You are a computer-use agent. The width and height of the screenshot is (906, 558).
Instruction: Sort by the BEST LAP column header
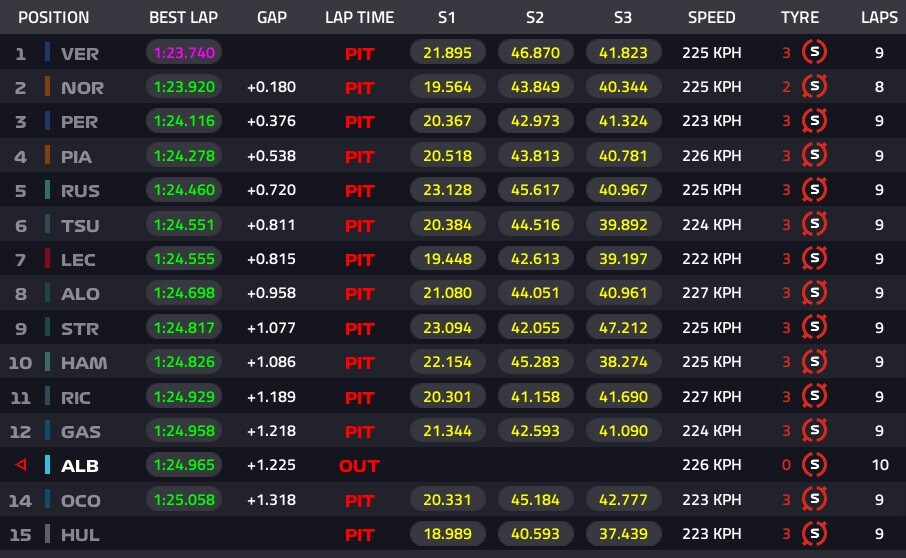183,17
